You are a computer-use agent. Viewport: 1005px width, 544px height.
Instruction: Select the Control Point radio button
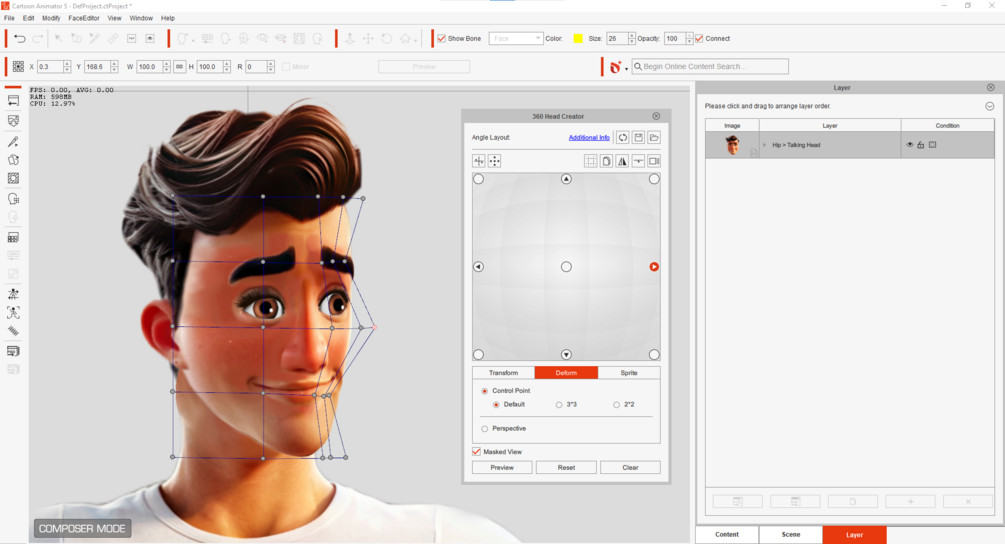[485, 391]
